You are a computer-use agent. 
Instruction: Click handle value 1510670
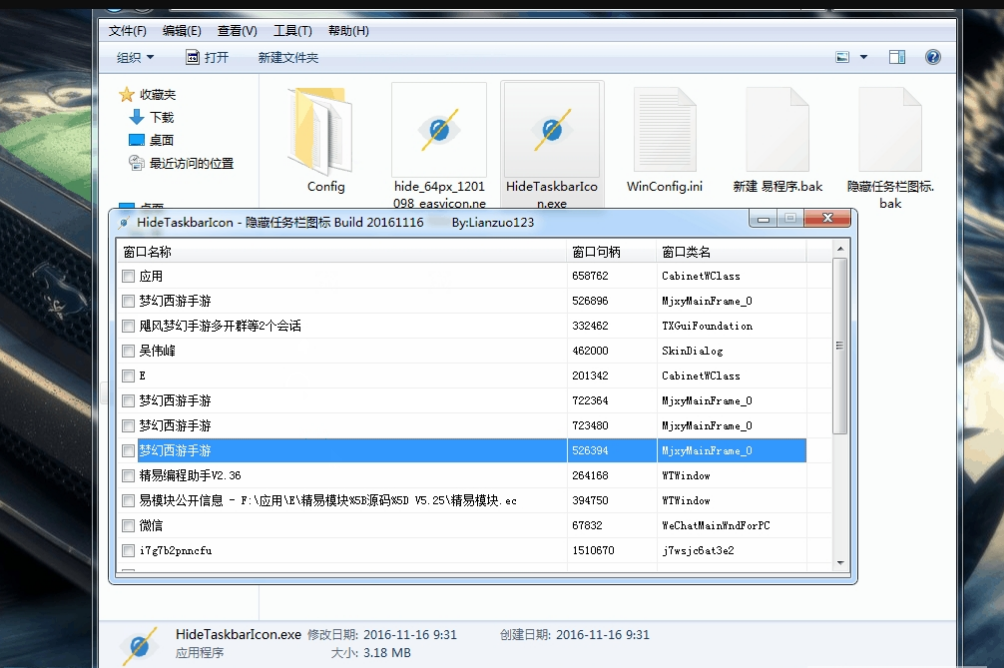(x=593, y=551)
